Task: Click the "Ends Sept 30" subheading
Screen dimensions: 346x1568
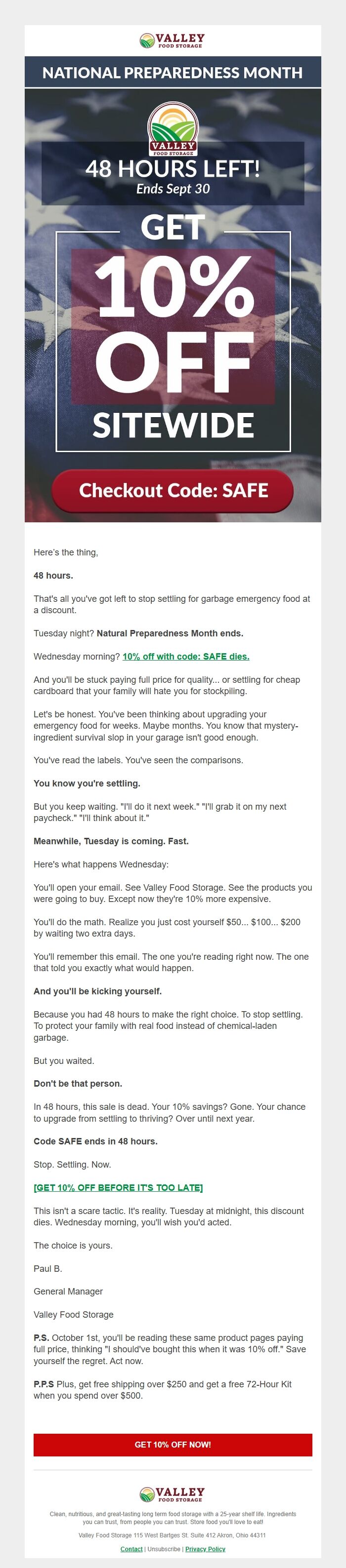Action: [173, 189]
